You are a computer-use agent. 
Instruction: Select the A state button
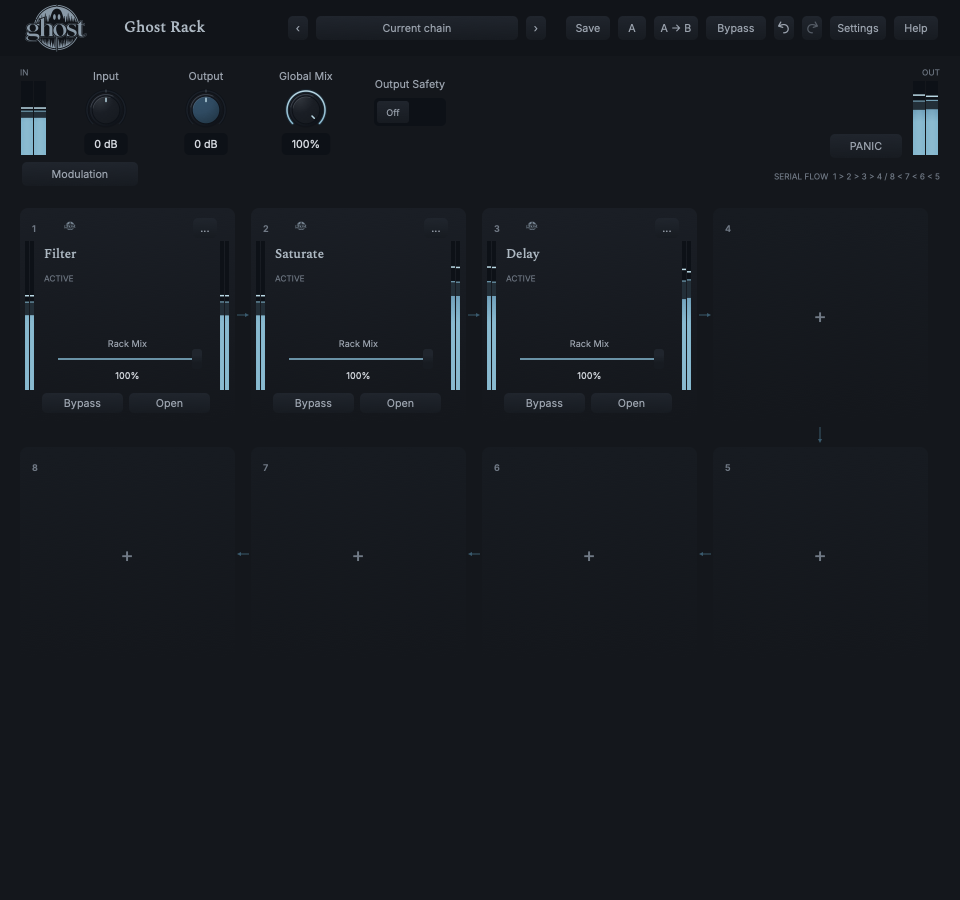coord(632,28)
